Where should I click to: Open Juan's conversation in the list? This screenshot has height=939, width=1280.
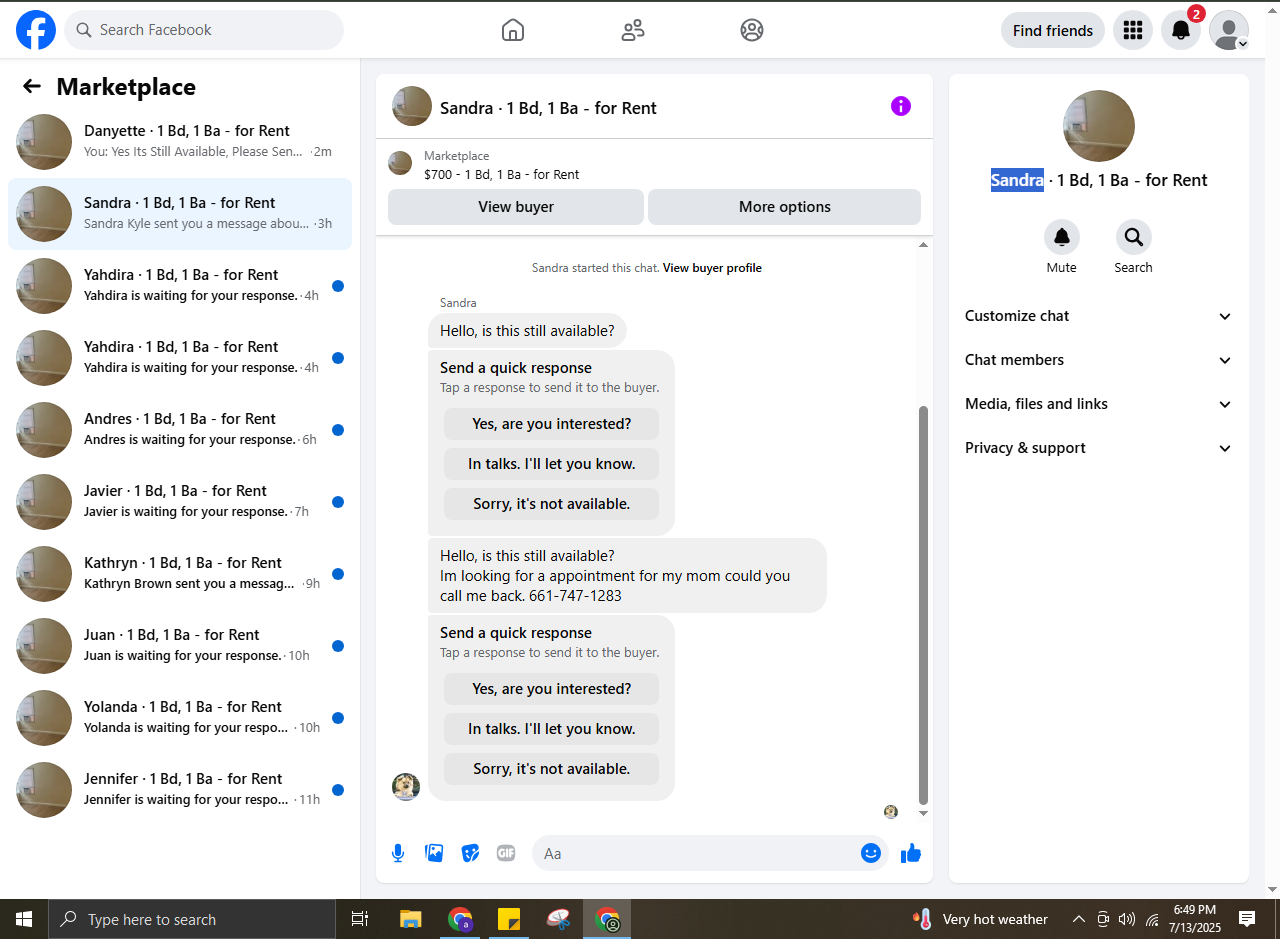[180, 646]
